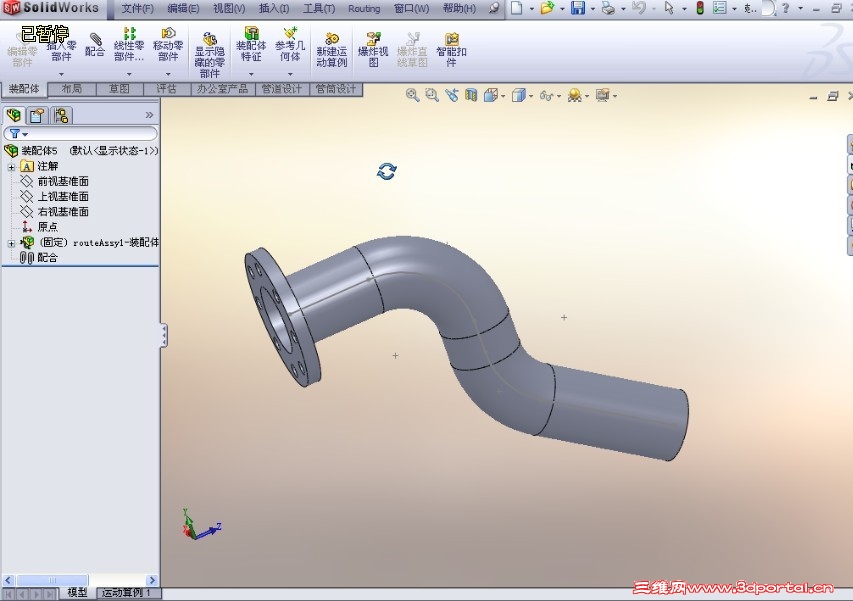This screenshot has height=601, width=853.
Task: Switch to the 管筒设计 ribbon tab
Action: point(336,89)
